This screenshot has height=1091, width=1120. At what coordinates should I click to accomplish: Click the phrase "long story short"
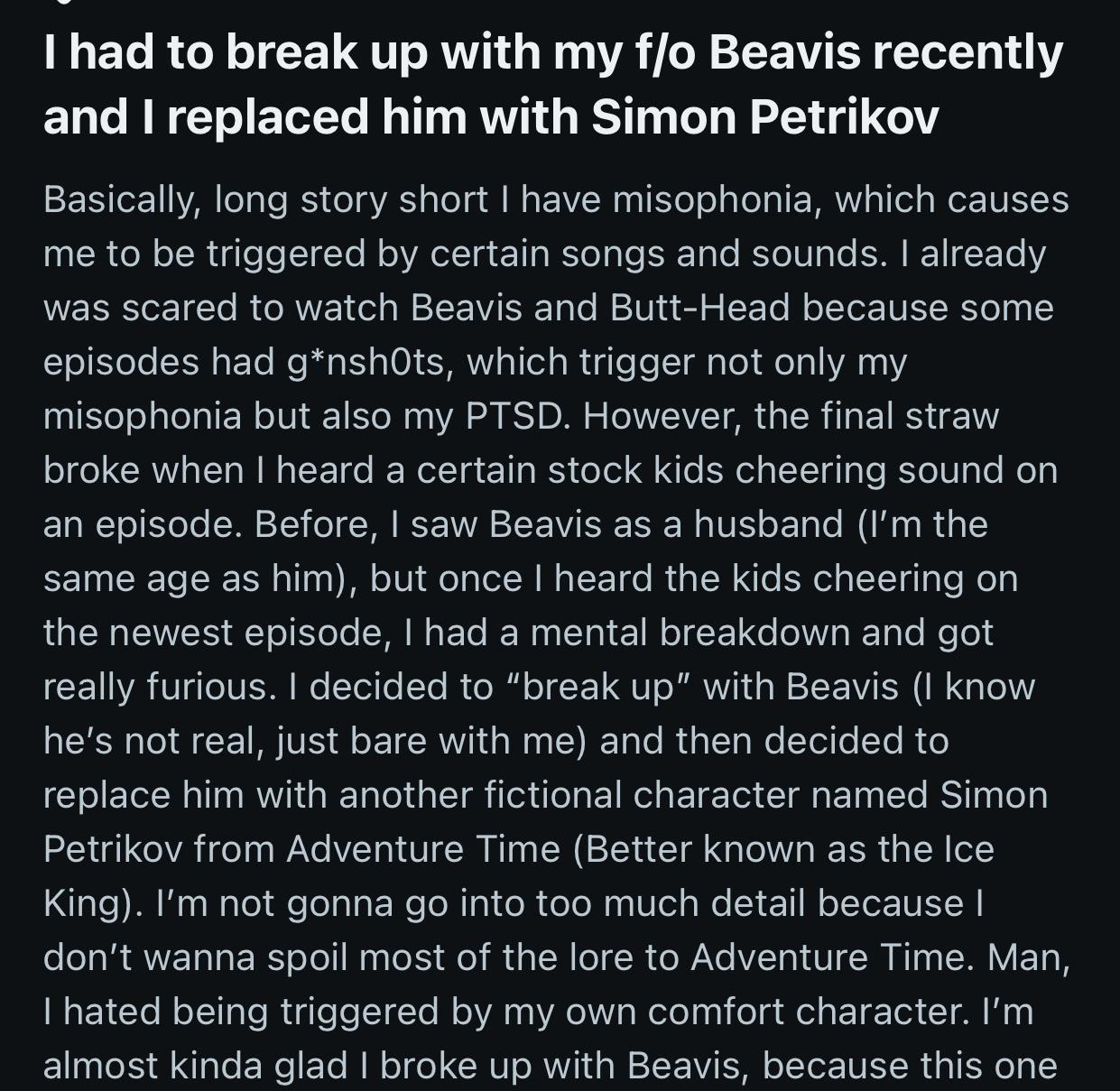(x=350, y=200)
